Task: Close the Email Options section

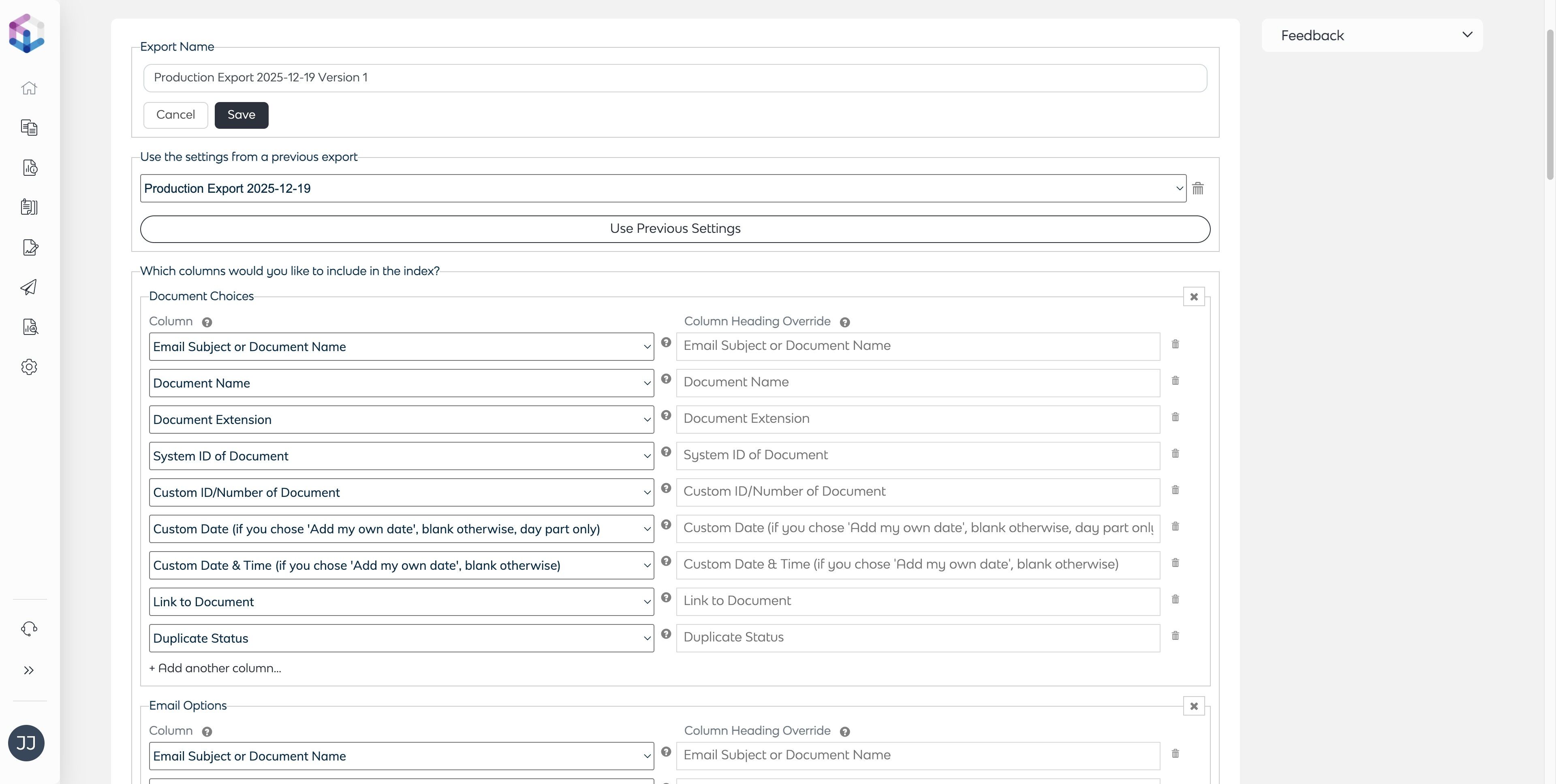Action: (x=1194, y=706)
